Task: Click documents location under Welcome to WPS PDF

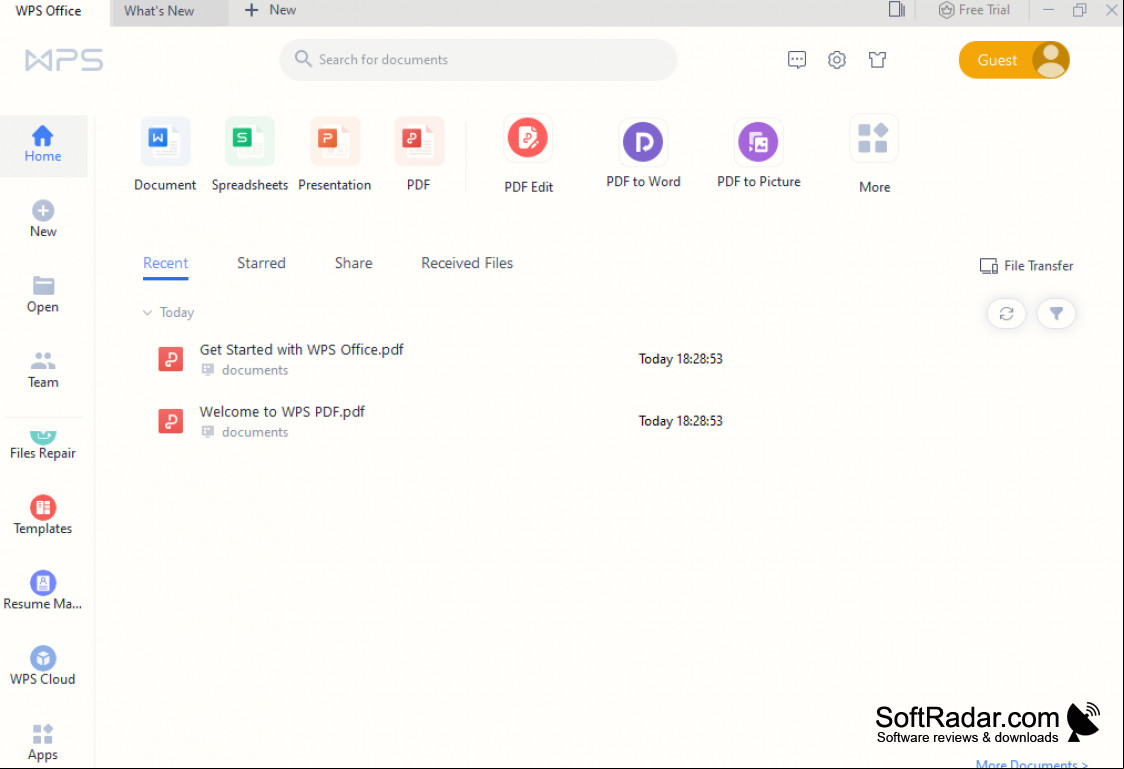Action: pyautogui.click(x=254, y=432)
